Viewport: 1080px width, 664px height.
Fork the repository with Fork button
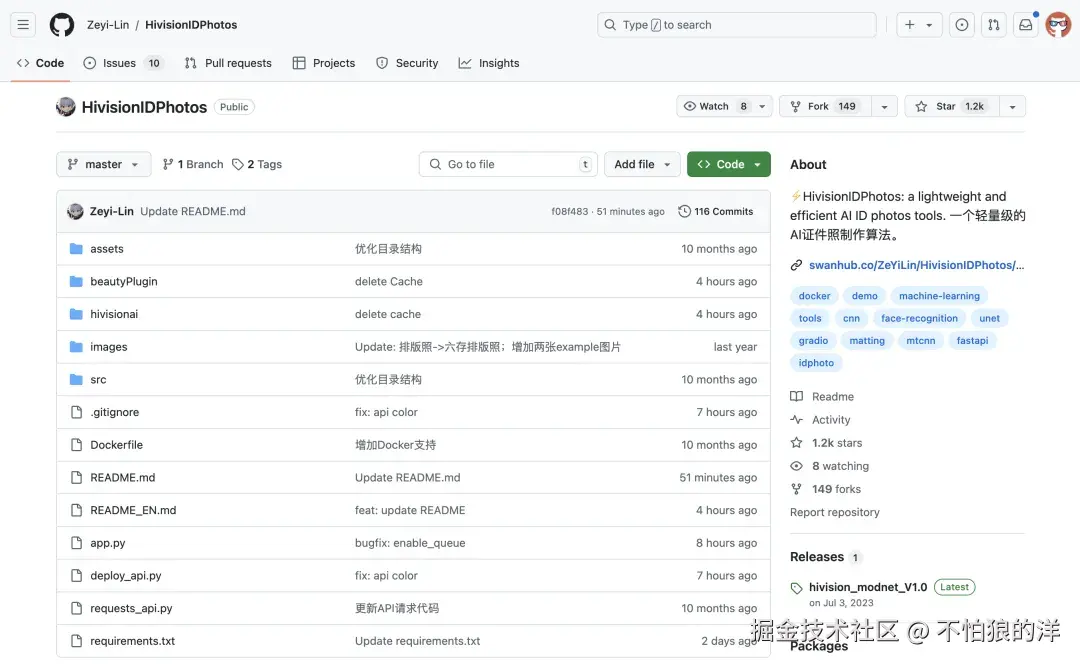click(825, 106)
